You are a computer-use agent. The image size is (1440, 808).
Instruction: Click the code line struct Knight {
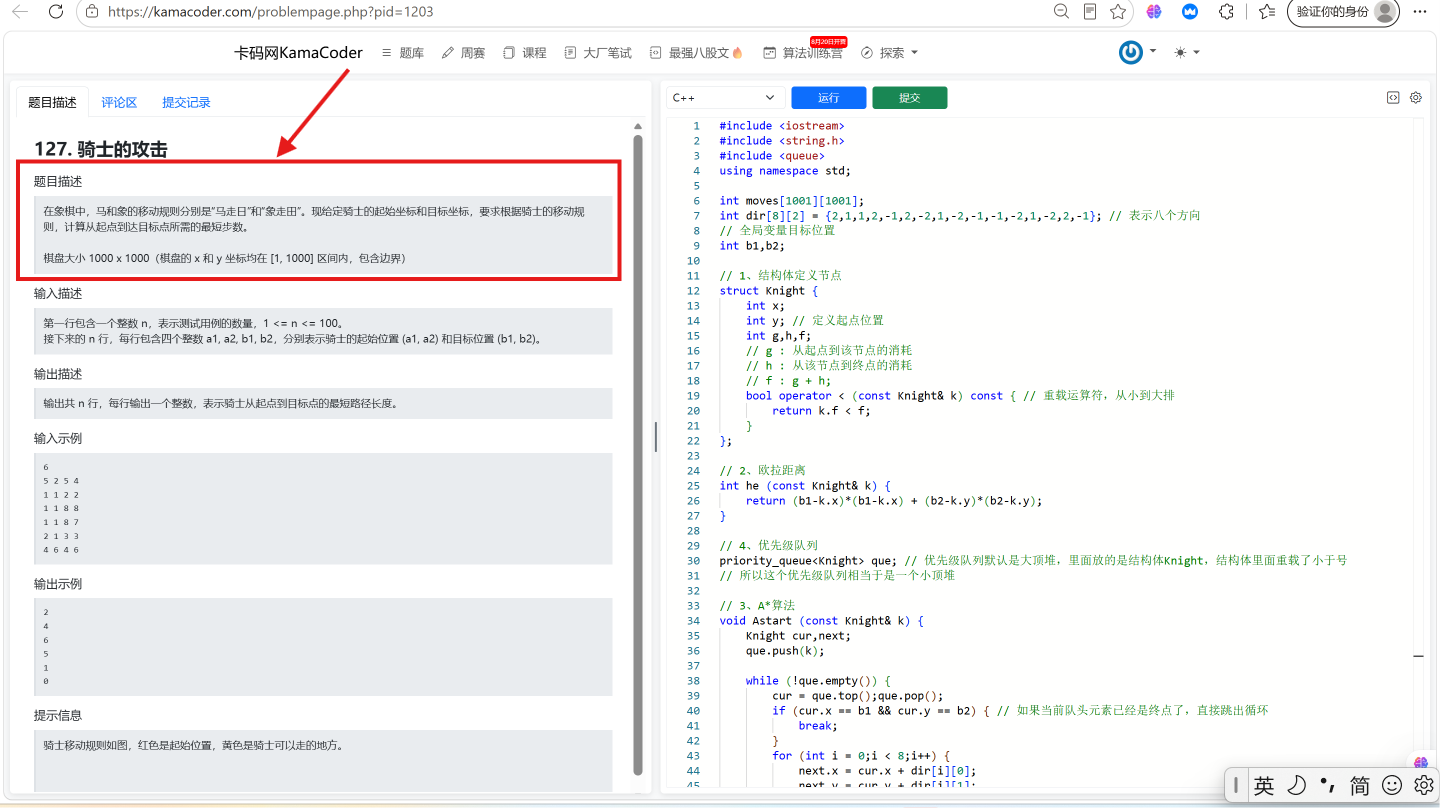tap(768, 290)
